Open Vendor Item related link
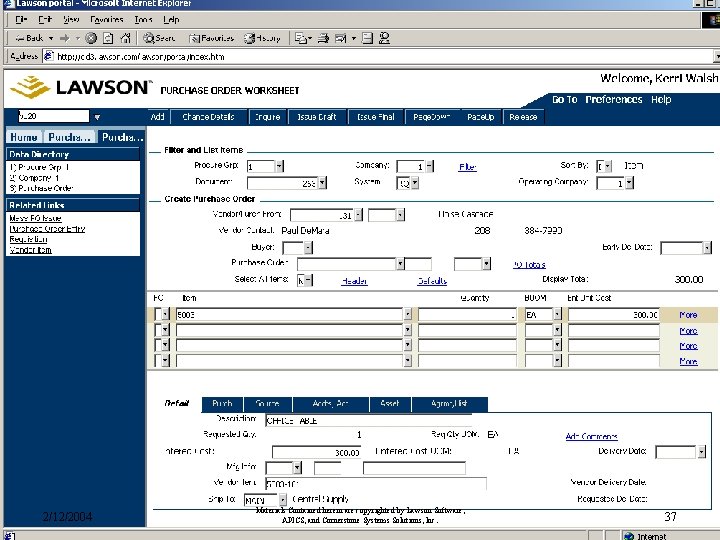Viewport: 720px width, 540px height. tap(30, 250)
